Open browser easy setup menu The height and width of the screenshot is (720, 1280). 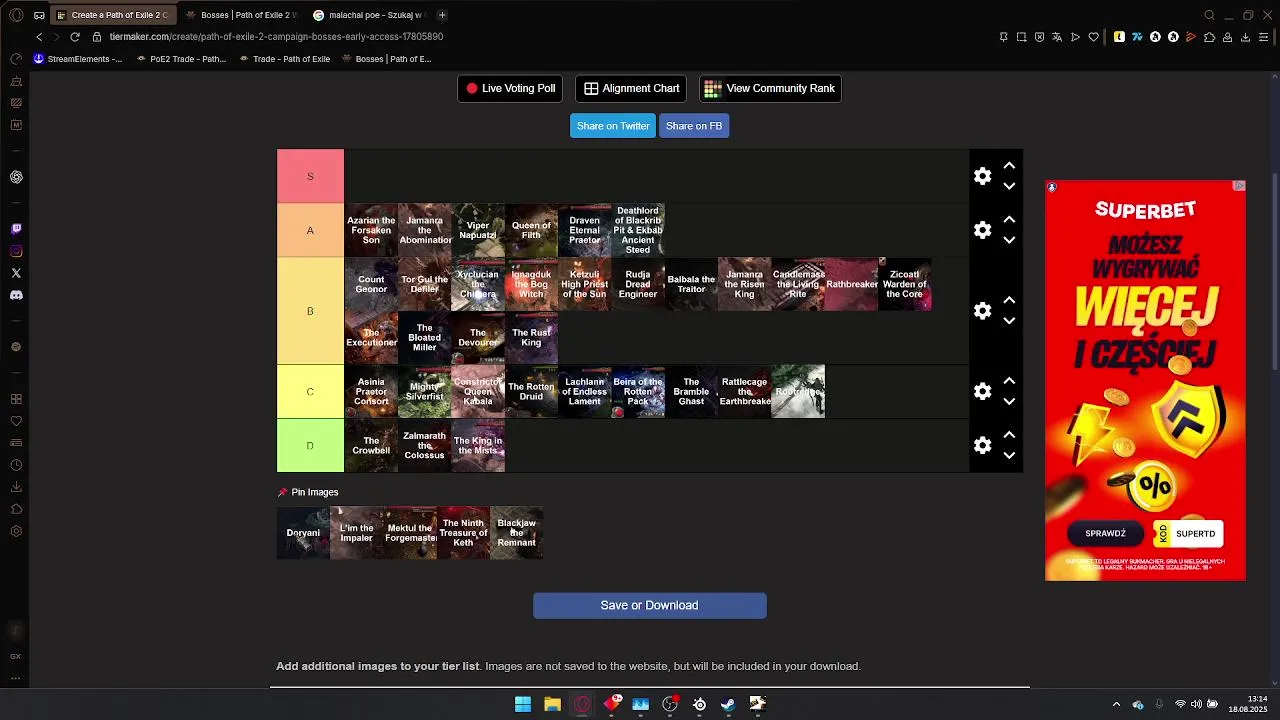[1265, 37]
